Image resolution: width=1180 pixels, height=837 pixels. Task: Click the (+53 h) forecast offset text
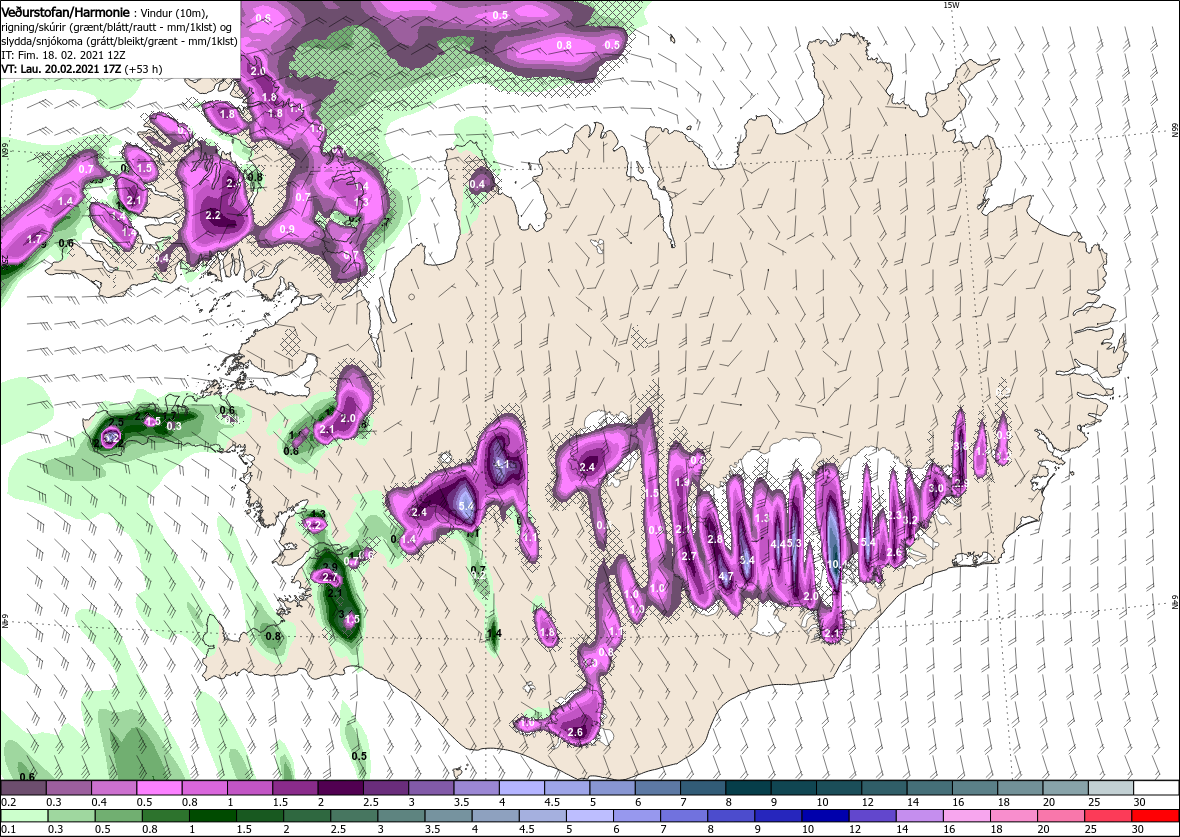[144, 68]
